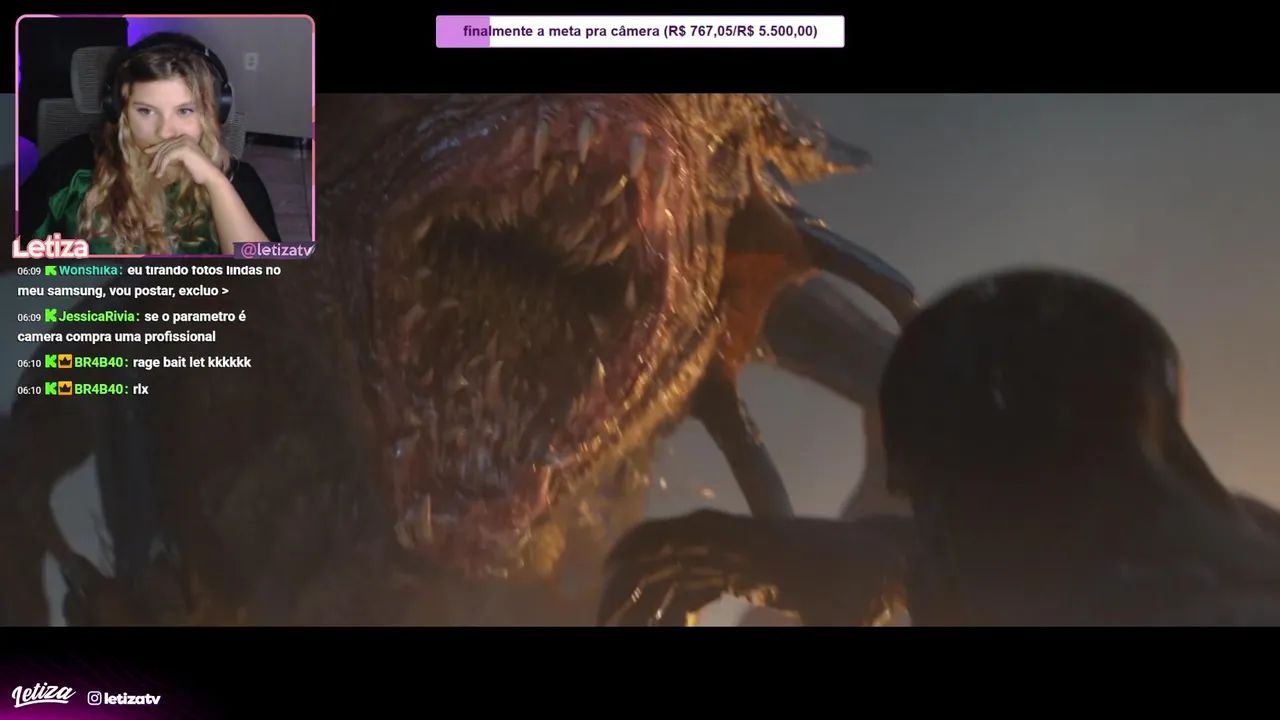Open username Wonshika in chat
Viewport: 1280px width, 720px height.
pyautogui.click(x=91, y=270)
